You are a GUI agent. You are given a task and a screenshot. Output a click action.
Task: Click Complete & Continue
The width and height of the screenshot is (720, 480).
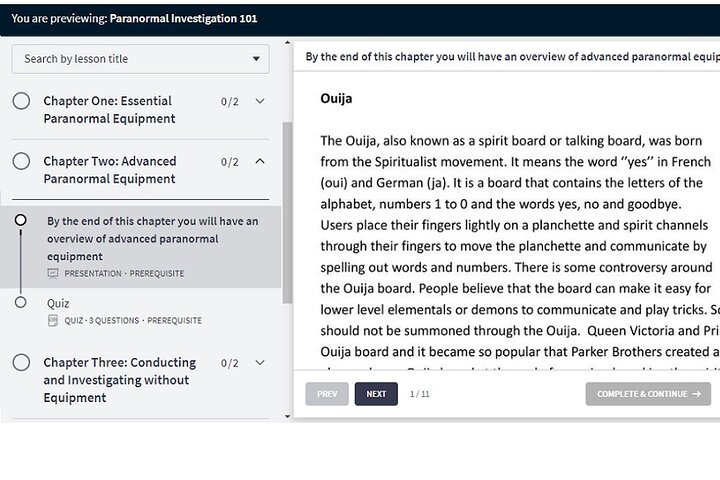pyautogui.click(x=648, y=394)
